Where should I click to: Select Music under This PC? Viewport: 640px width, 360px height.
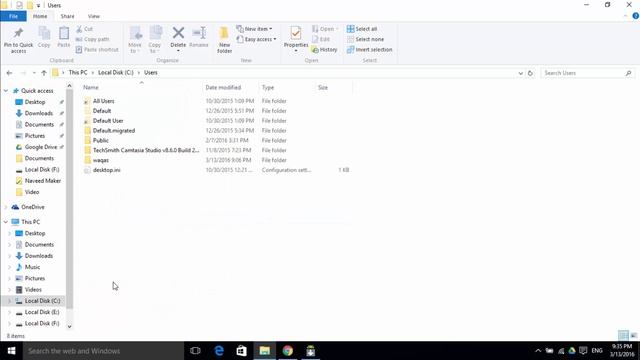pos(32,267)
